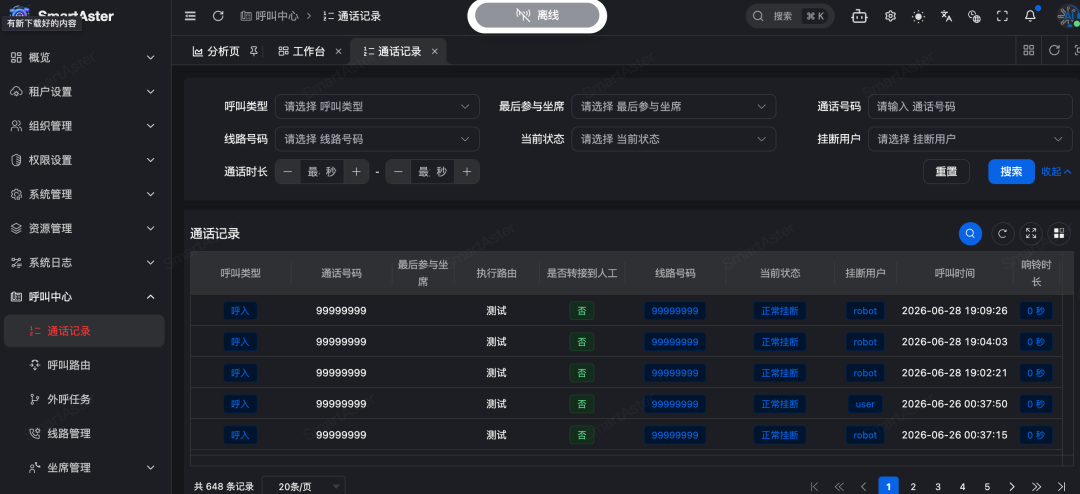Refresh the current tab via tab-bar icon
The height and width of the screenshot is (494, 1080).
point(1054,50)
